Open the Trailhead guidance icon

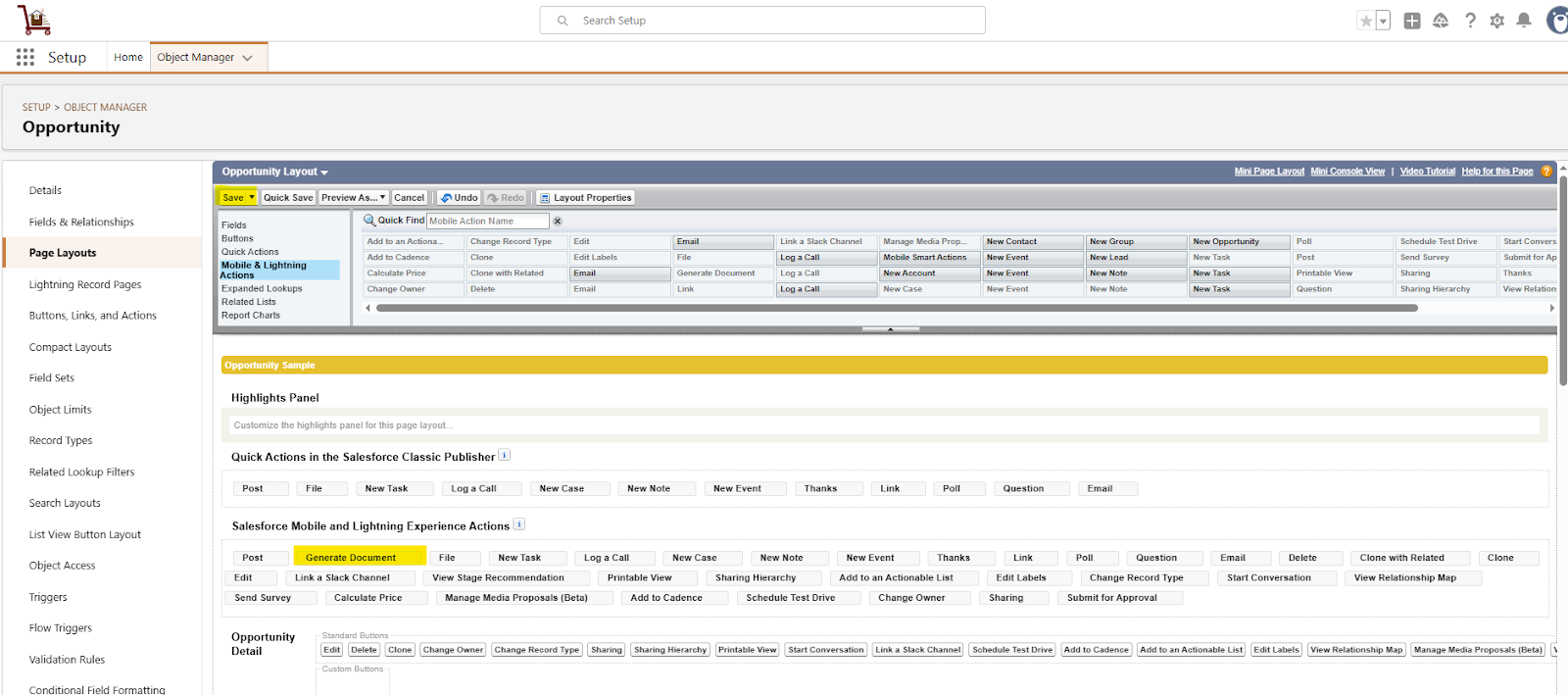pos(1441,21)
